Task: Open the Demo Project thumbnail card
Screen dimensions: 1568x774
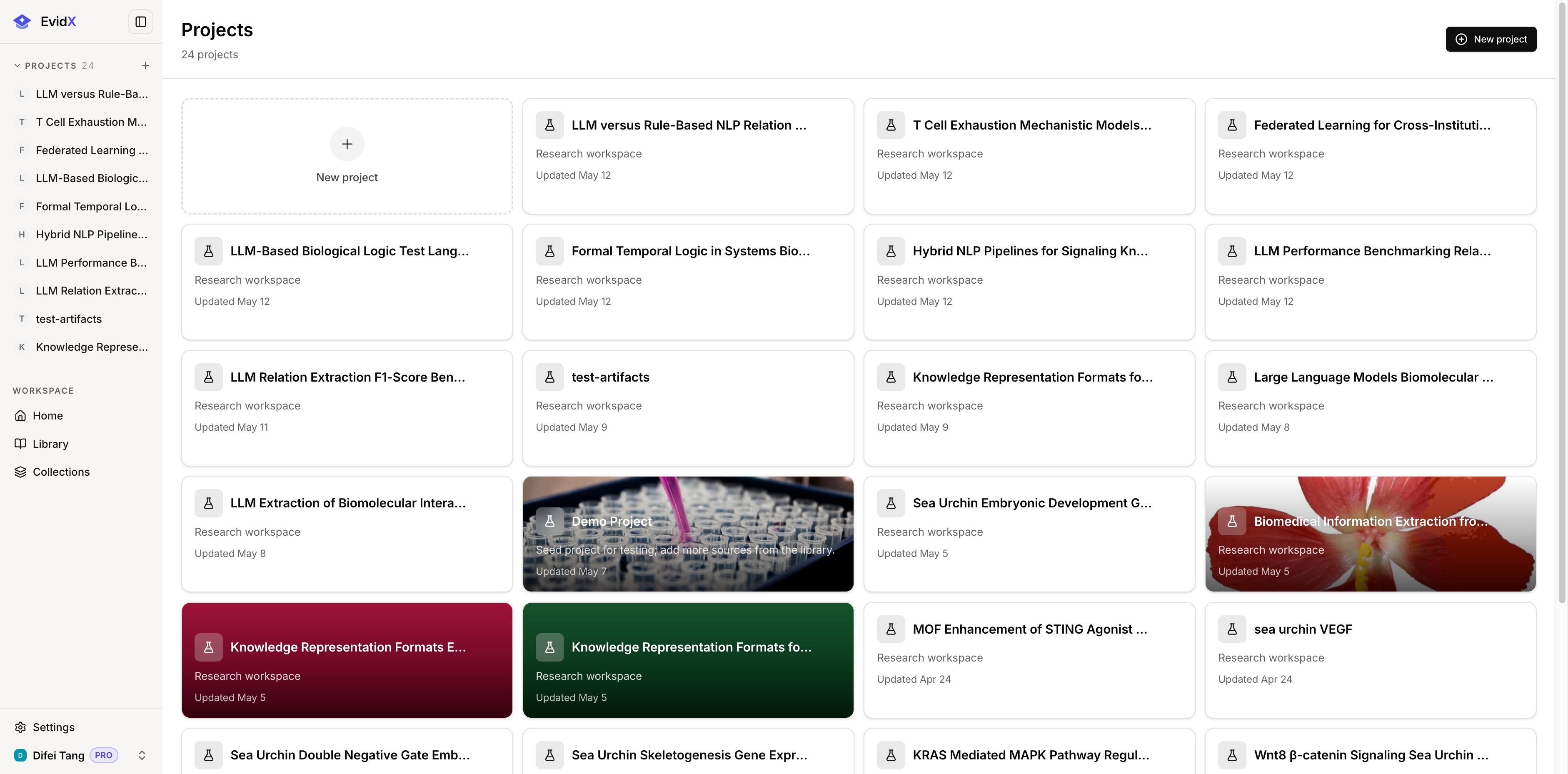Action: 688,534
